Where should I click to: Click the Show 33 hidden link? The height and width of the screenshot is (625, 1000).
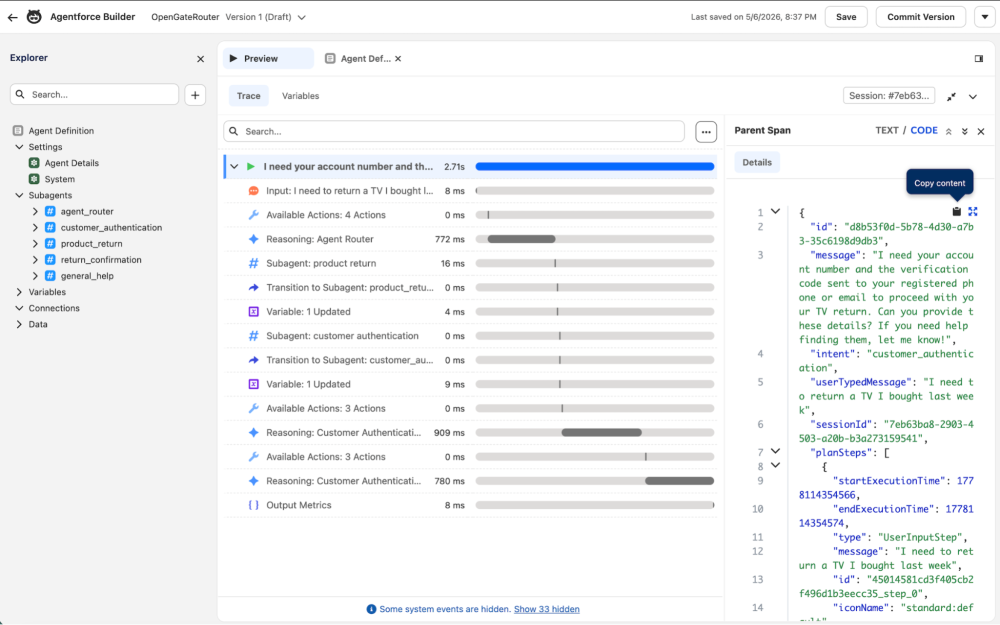[547, 609]
